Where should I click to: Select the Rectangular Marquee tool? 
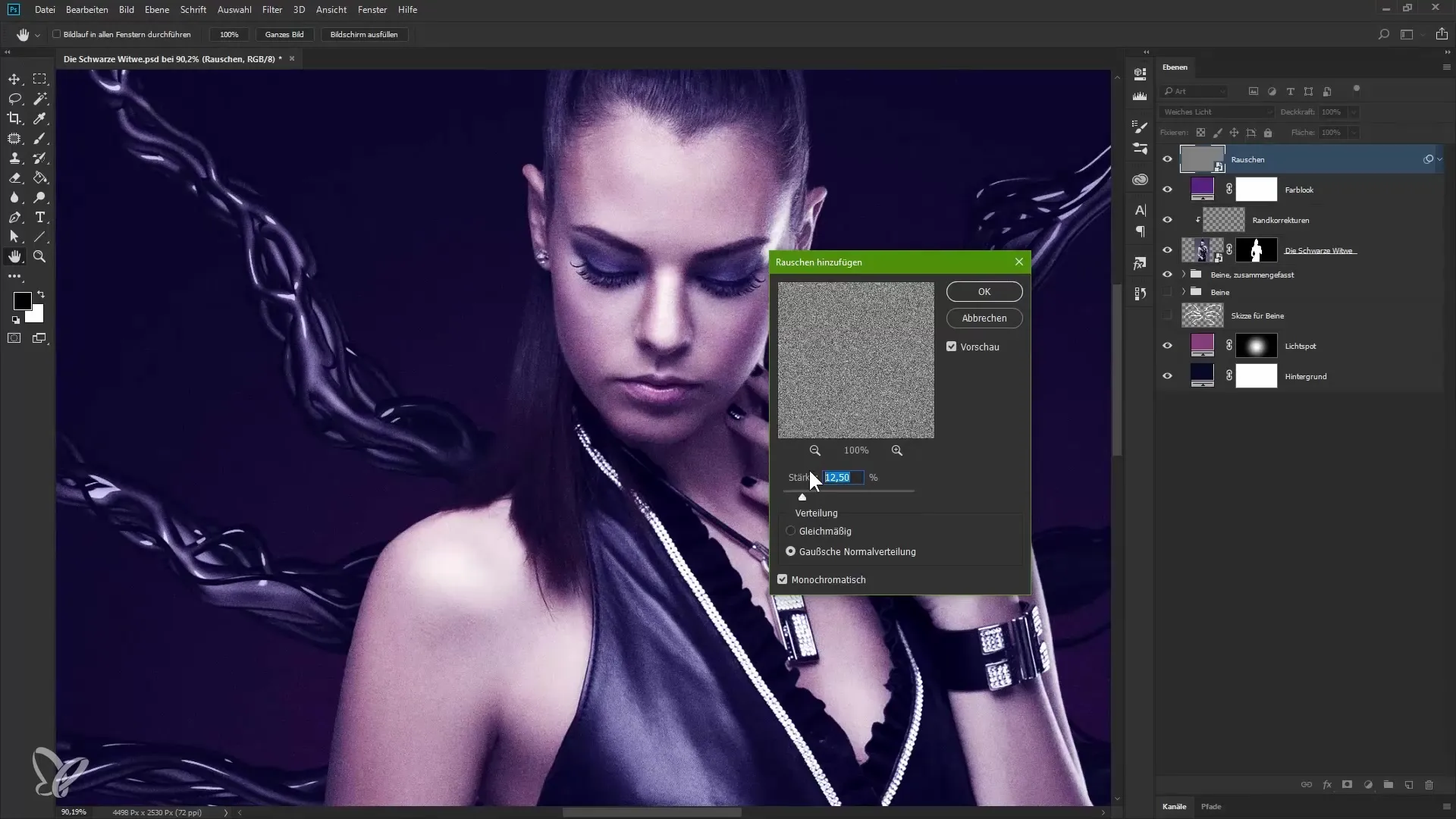click(39, 79)
